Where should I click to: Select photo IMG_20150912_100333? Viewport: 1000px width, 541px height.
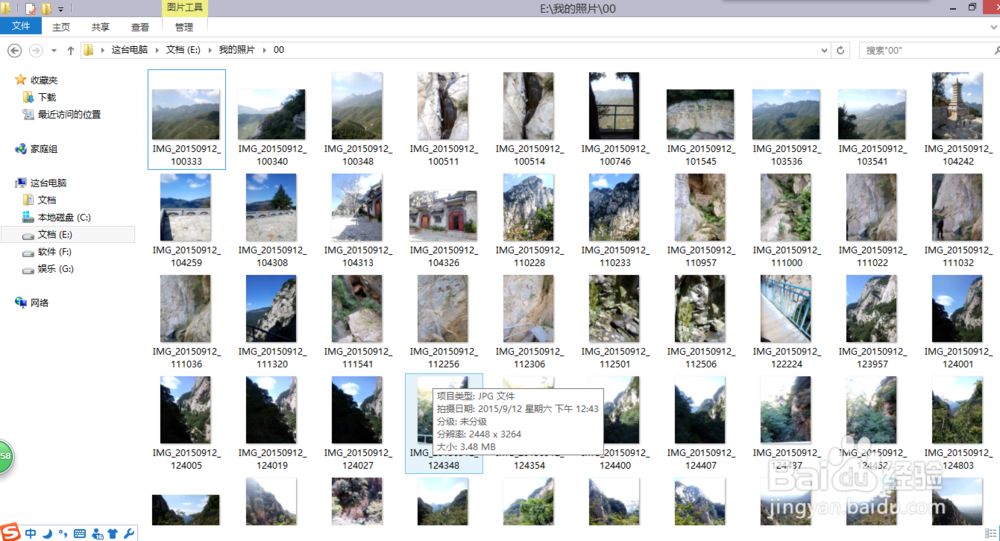(186, 119)
